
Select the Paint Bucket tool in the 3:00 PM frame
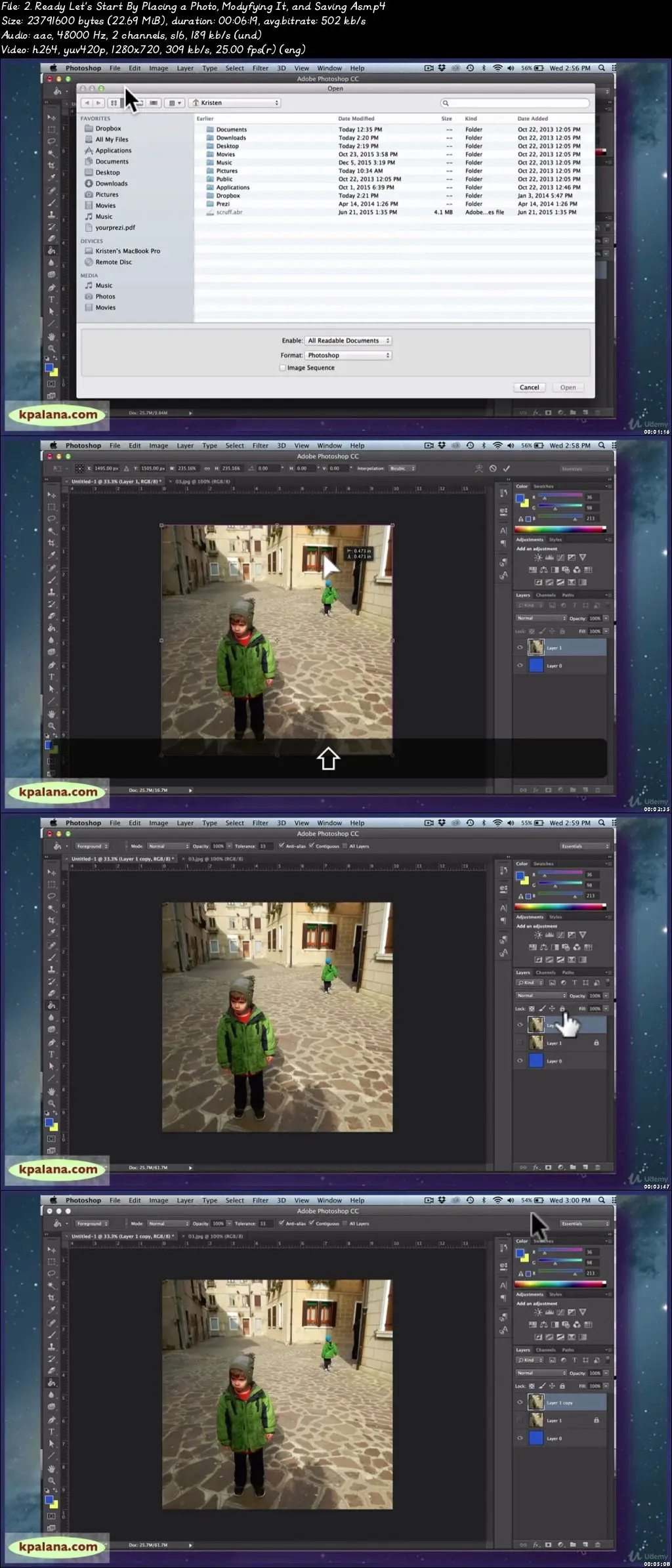(51, 1383)
